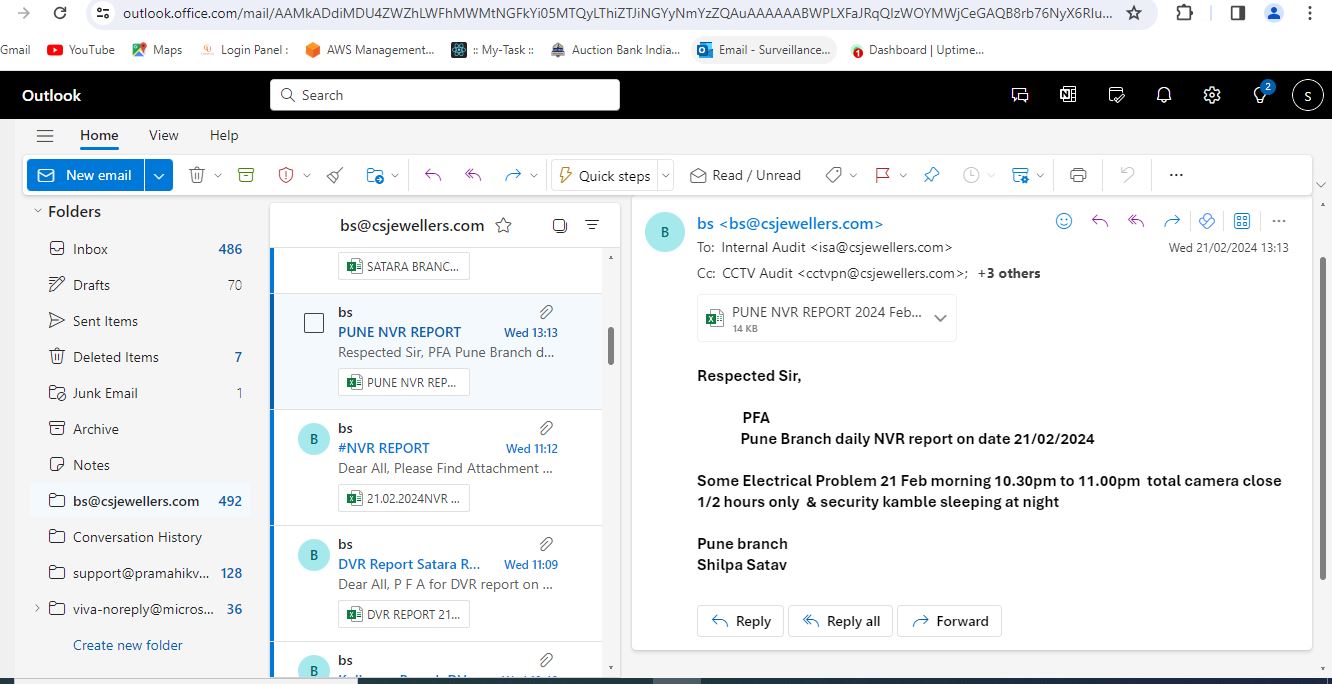Open the New email dropdown arrow
Viewport: 1332px width, 684px height.
pyautogui.click(x=159, y=175)
